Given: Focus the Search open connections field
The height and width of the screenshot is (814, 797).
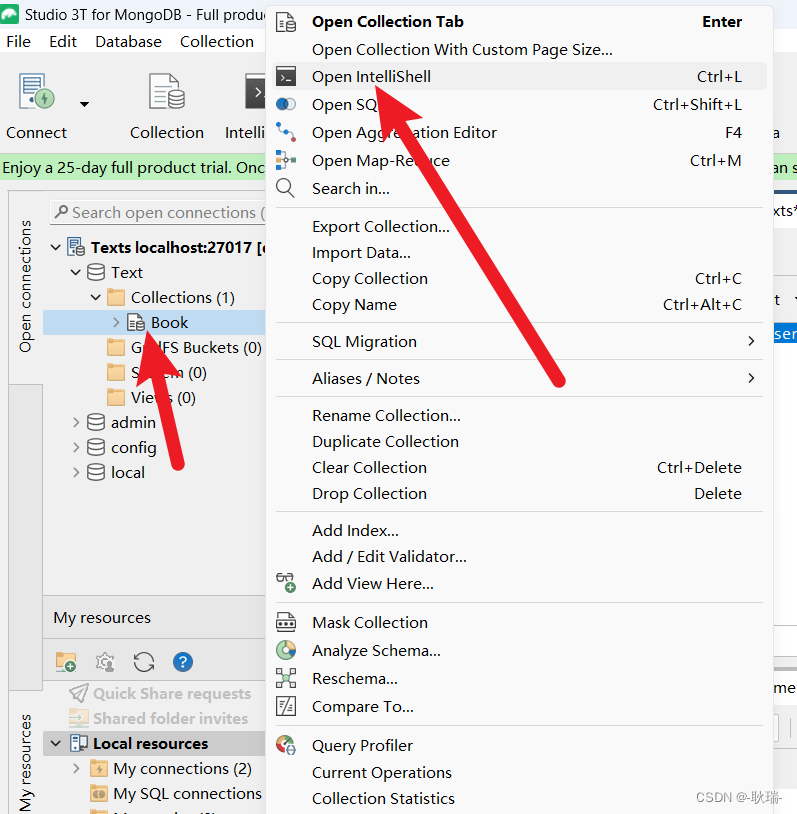Looking at the screenshot, I should (158, 213).
